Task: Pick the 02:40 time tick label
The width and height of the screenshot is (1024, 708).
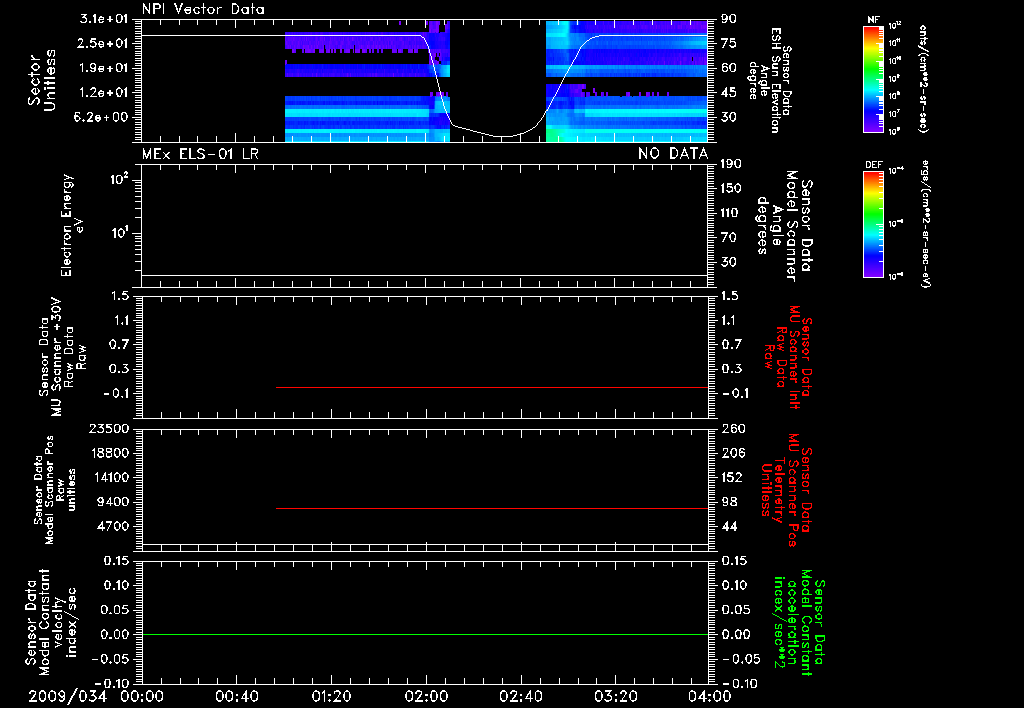Action: [x=520, y=696]
